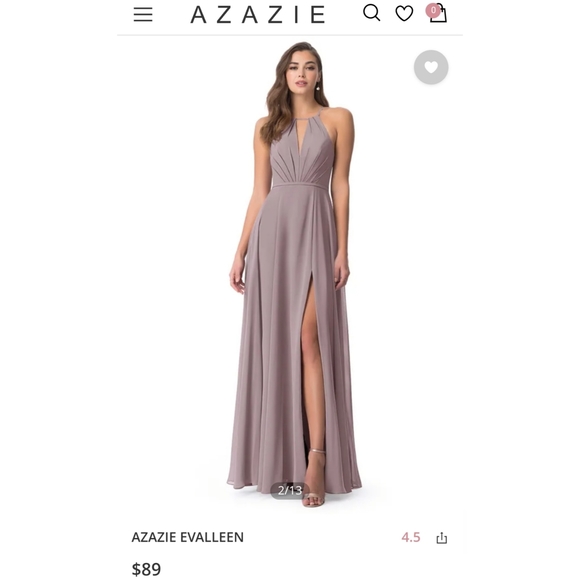
Task: Open the wishlist heart in header
Action: pyautogui.click(x=404, y=14)
